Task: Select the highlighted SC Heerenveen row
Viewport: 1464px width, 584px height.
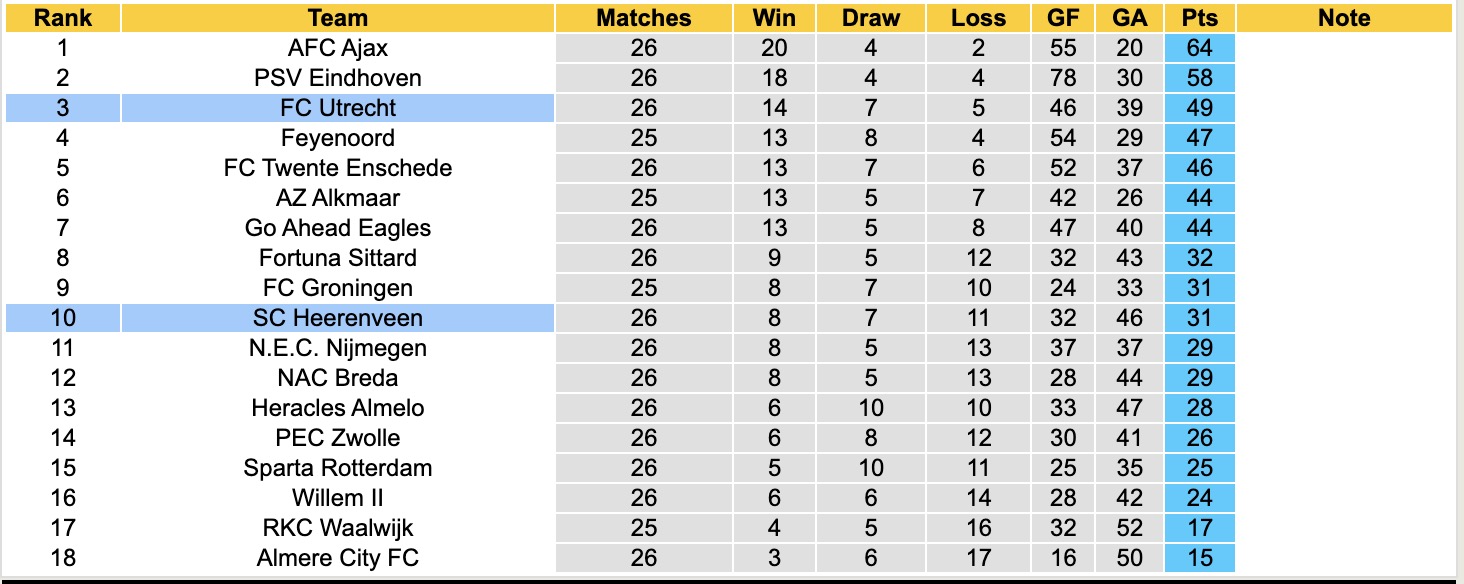Action: point(338,318)
